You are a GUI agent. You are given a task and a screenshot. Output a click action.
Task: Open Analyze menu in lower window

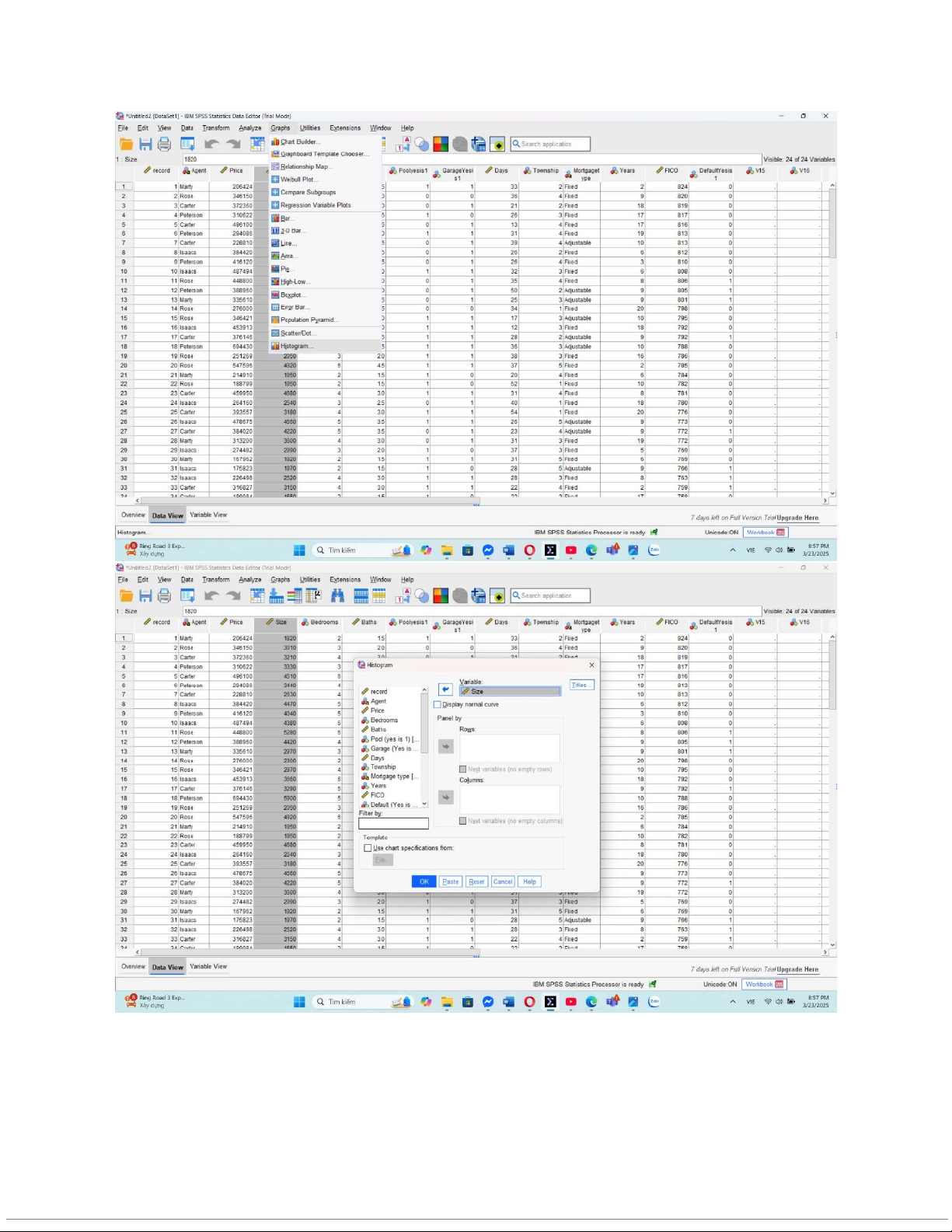(249, 580)
